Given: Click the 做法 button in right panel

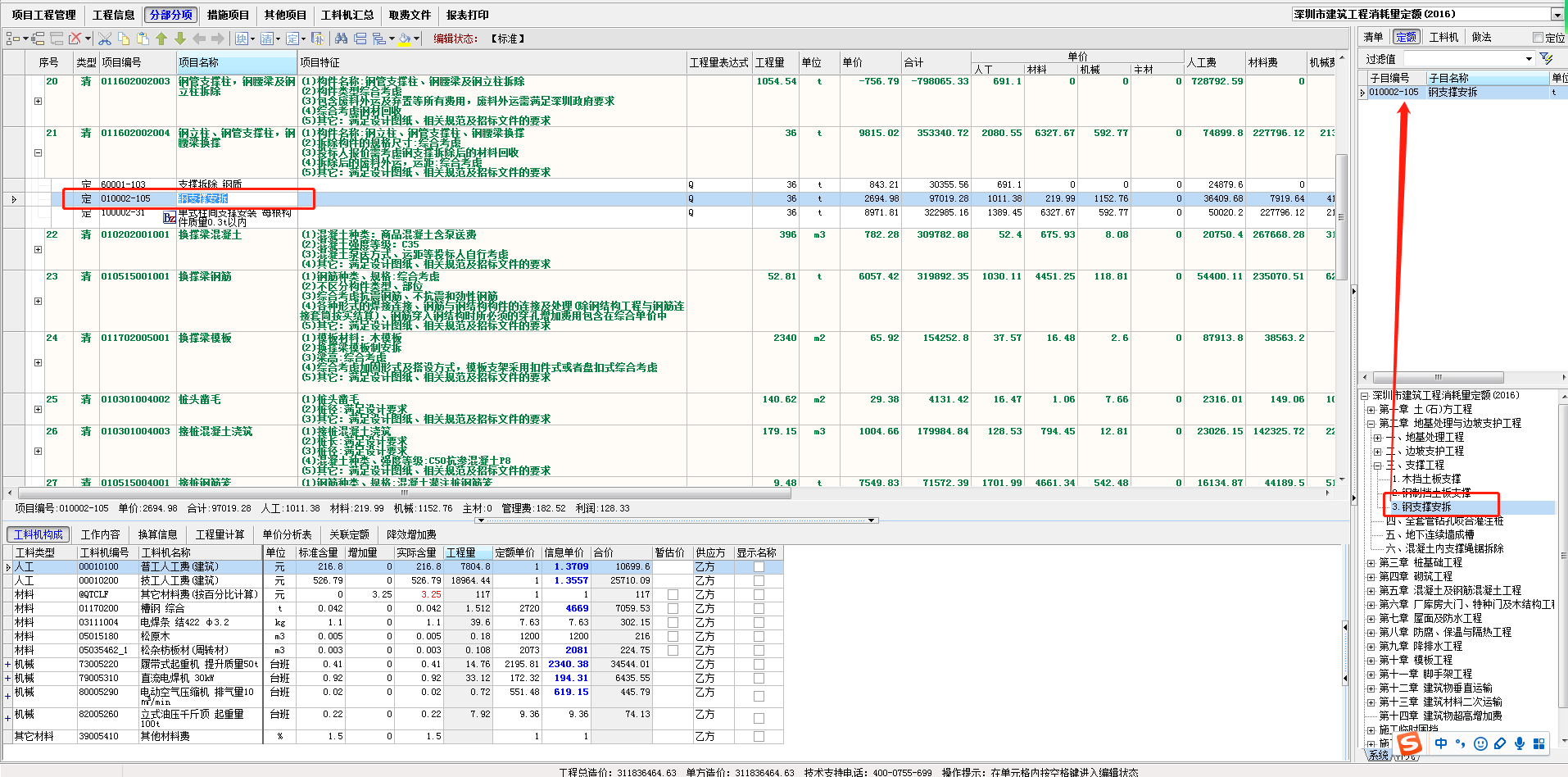Looking at the screenshot, I should click(1481, 37).
